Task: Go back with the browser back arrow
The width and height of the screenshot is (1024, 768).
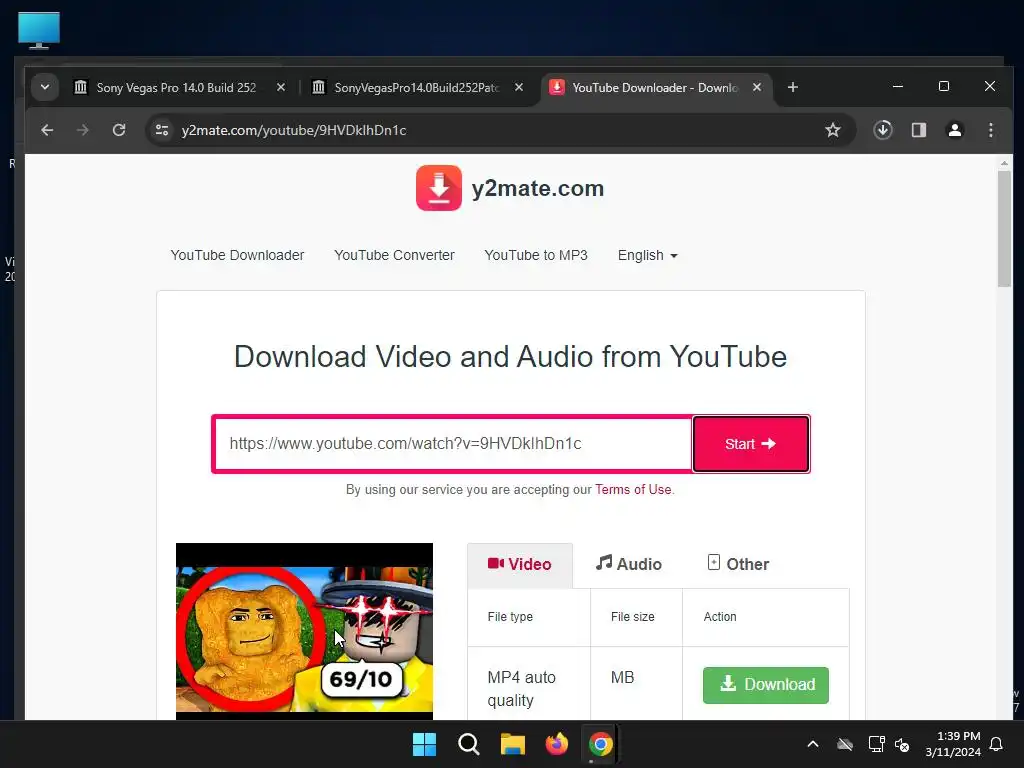Action: click(x=47, y=130)
